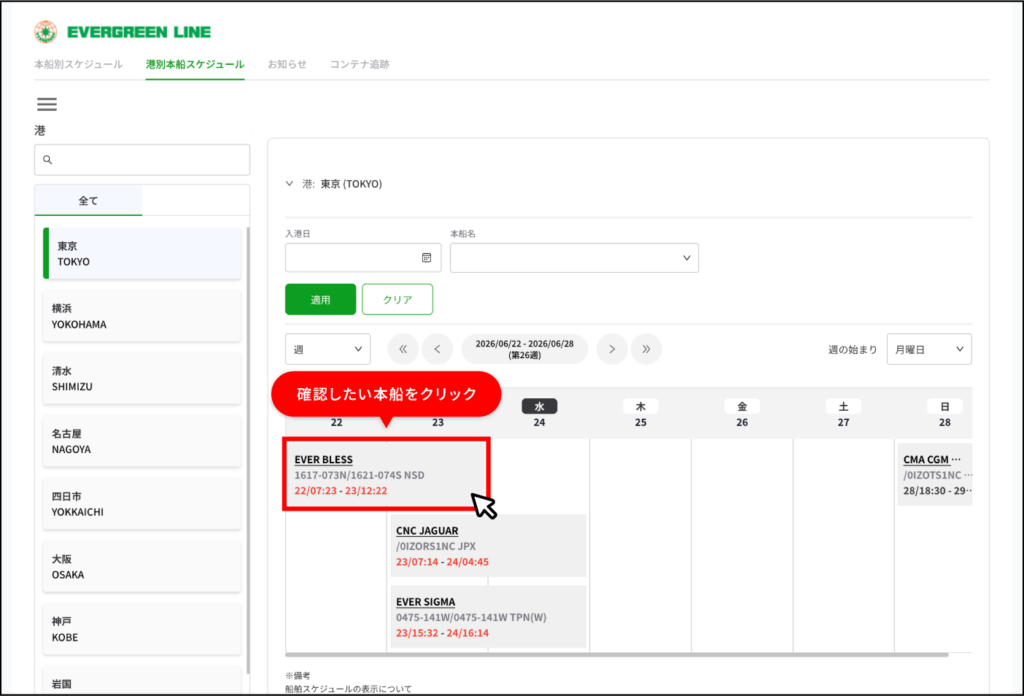Click the time range 23/15:32 - 24/16:14
Viewport: 1024px width, 696px height.
coord(442,633)
